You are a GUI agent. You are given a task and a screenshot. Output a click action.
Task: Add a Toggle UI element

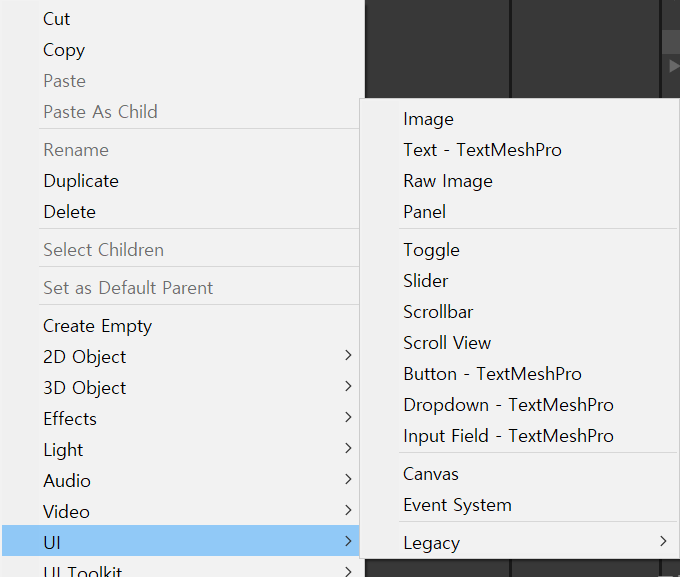(x=520, y=250)
